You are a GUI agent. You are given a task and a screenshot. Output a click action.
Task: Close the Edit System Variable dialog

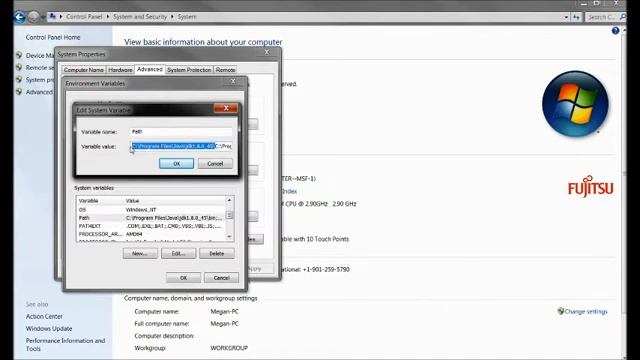(x=226, y=108)
